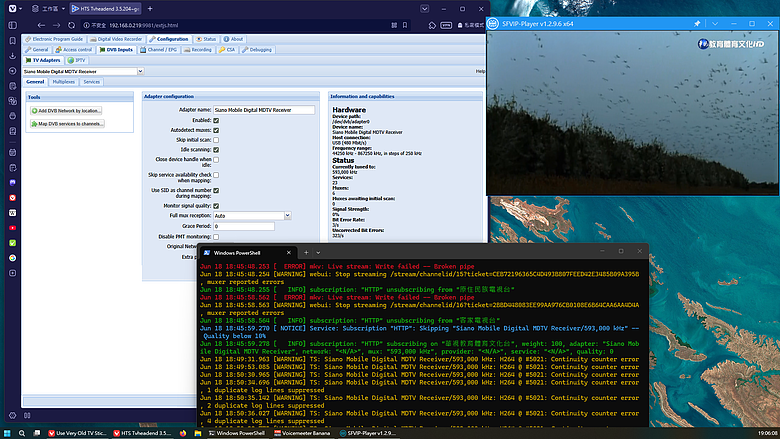Toggle the VPN badge in Vivaldi toolbar

(446, 25)
